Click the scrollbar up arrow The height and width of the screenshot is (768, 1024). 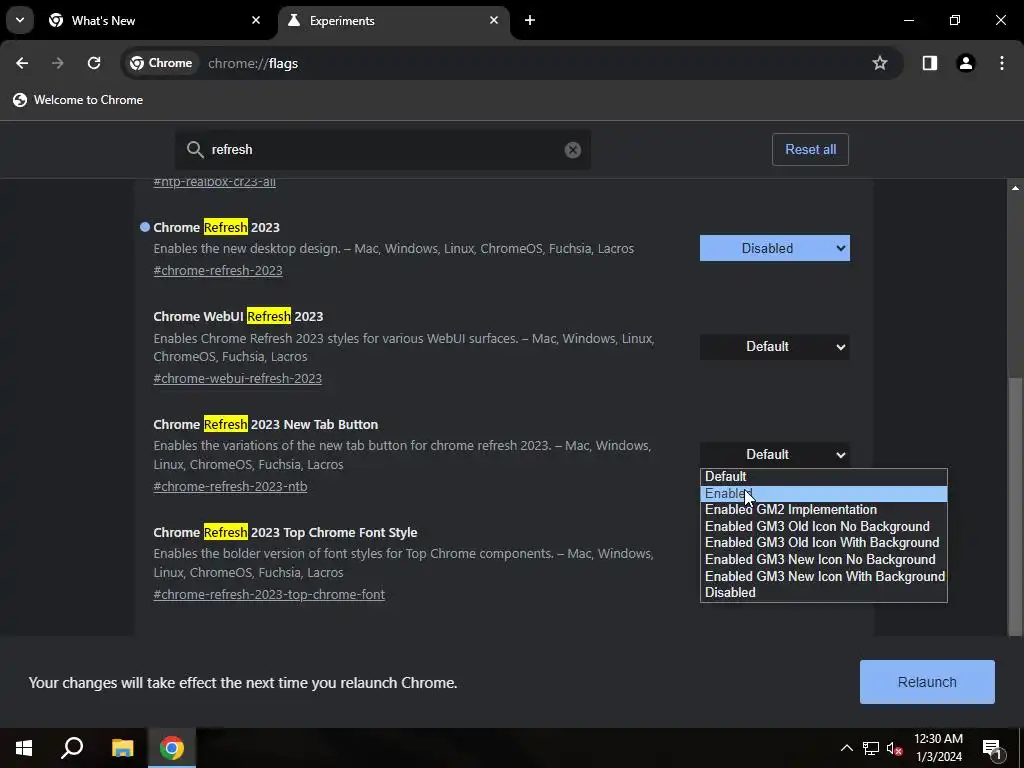pos(1015,188)
